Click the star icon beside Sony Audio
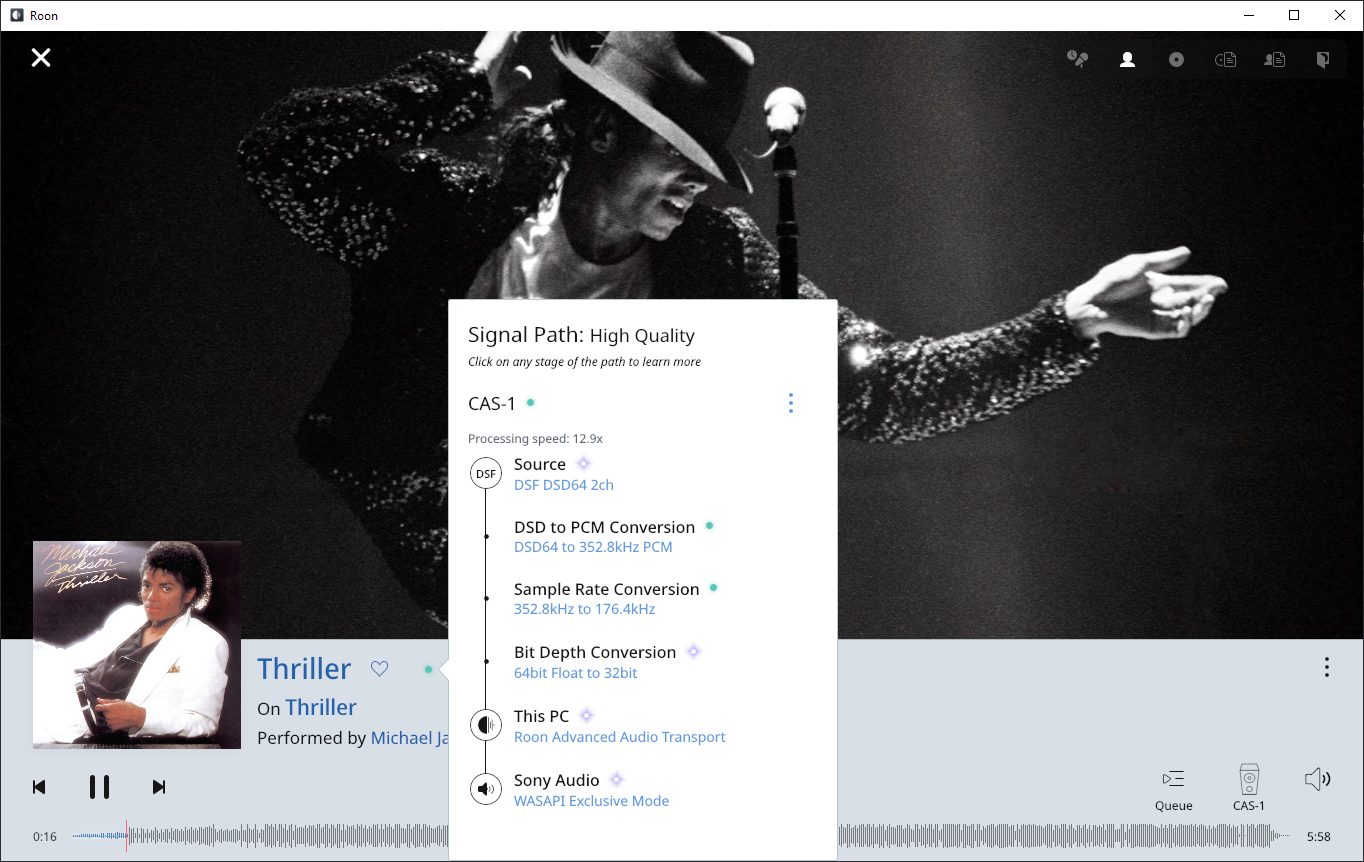 click(x=617, y=780)
